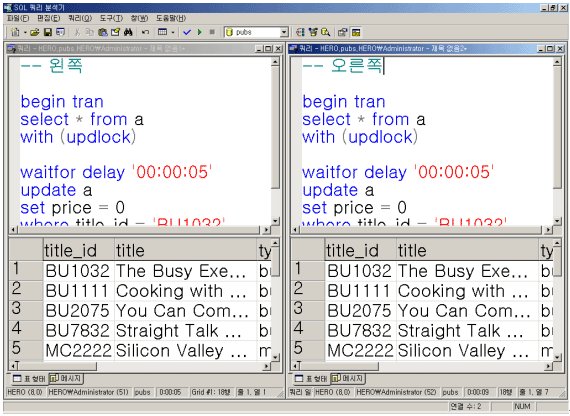This screenshot has height=416, width=570.
Task: Select the 메시지 tab in left query window
Action: pyautogui.click(x=66, y=379)
